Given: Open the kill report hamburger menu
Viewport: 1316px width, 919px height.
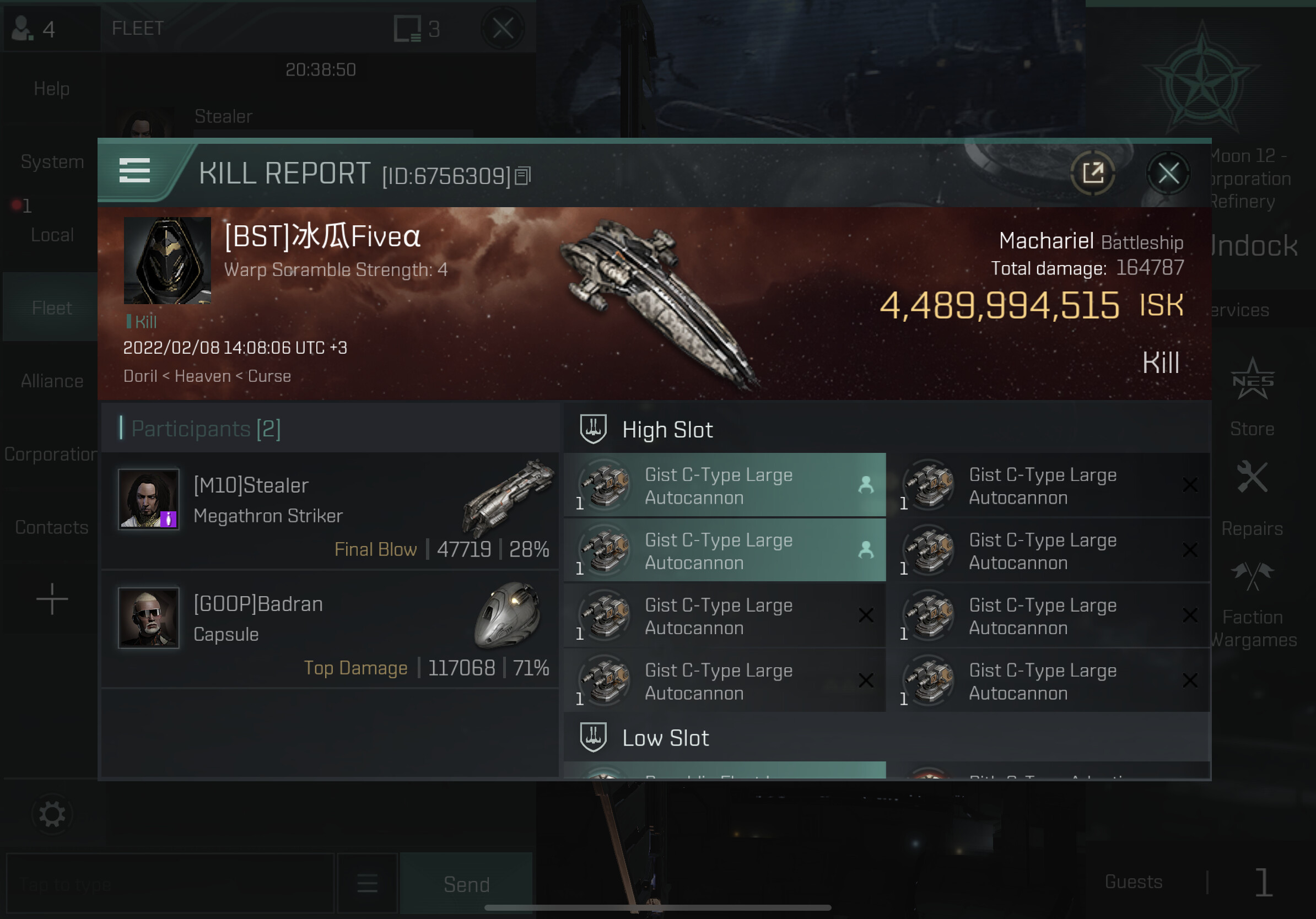Looking at the screenshot, I should pos(134,171).
